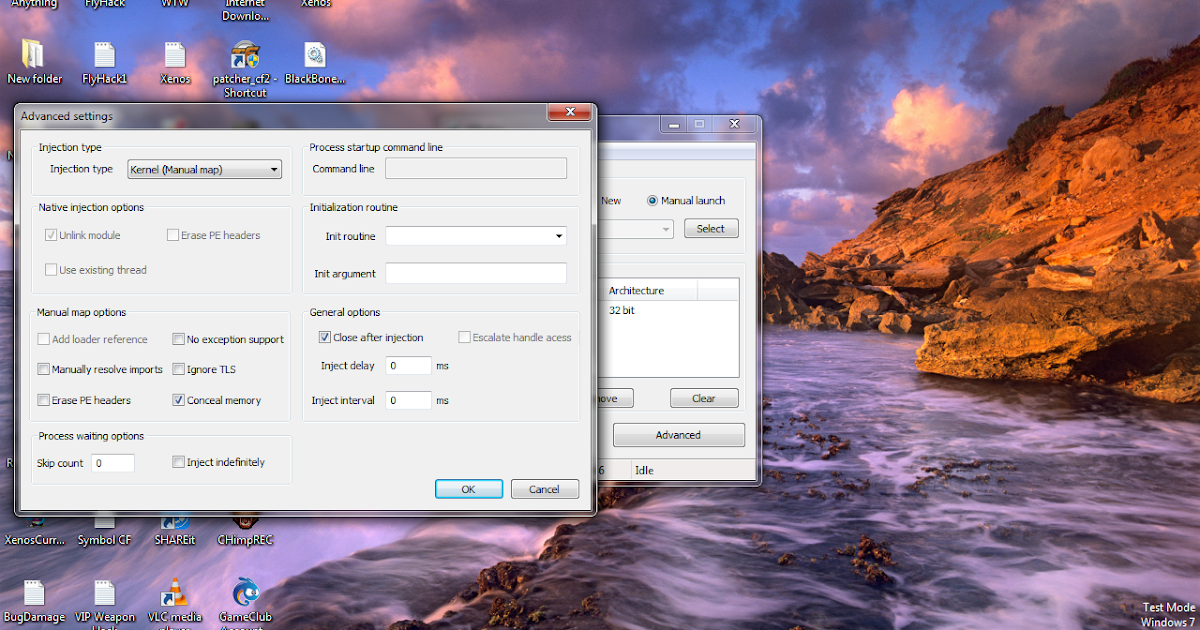The image size is (1200, 630).
Task: Open the BugDamage file icon
Action: tap(34, 592)
